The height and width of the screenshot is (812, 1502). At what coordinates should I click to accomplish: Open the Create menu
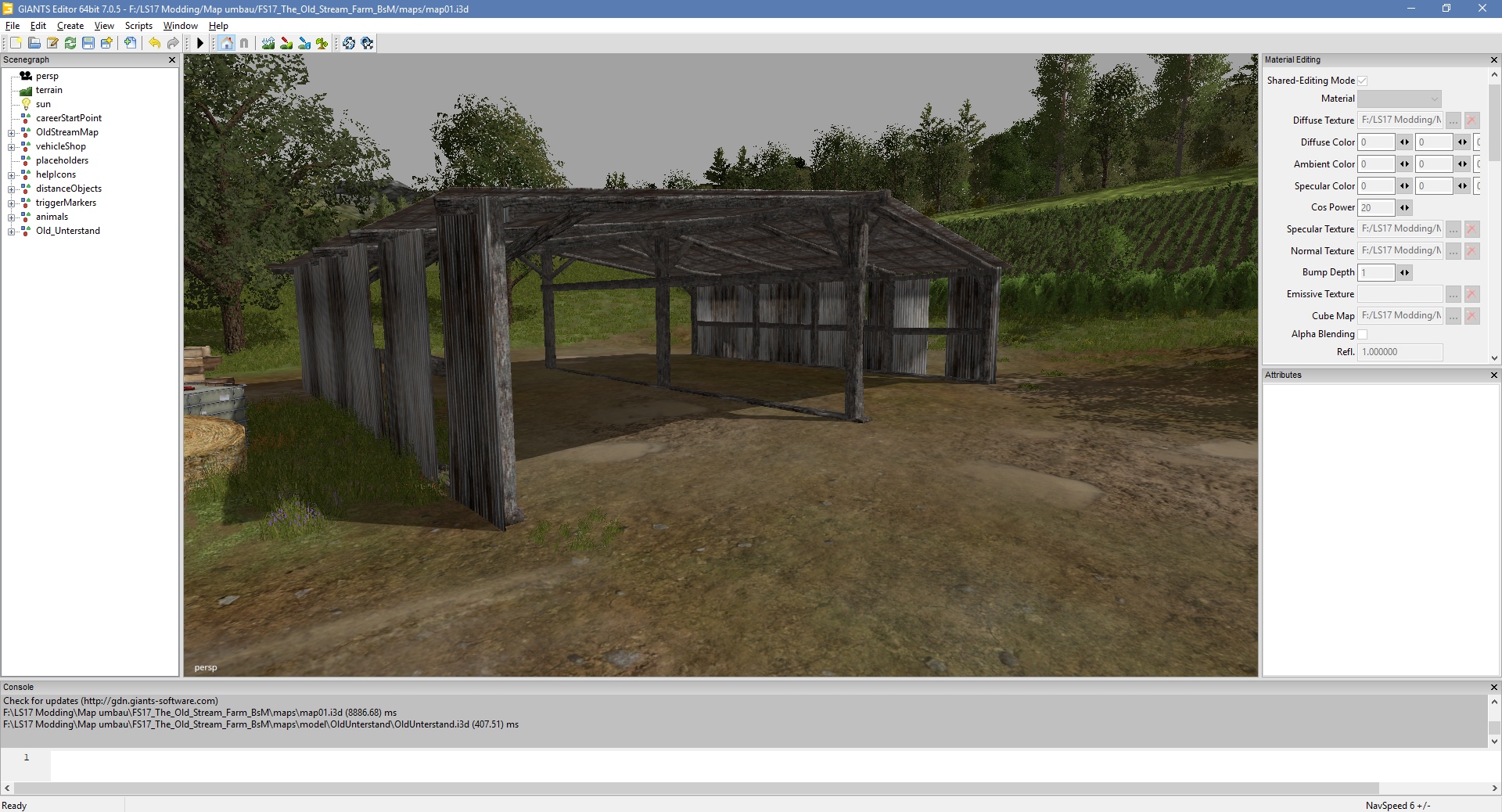(70, 26)
